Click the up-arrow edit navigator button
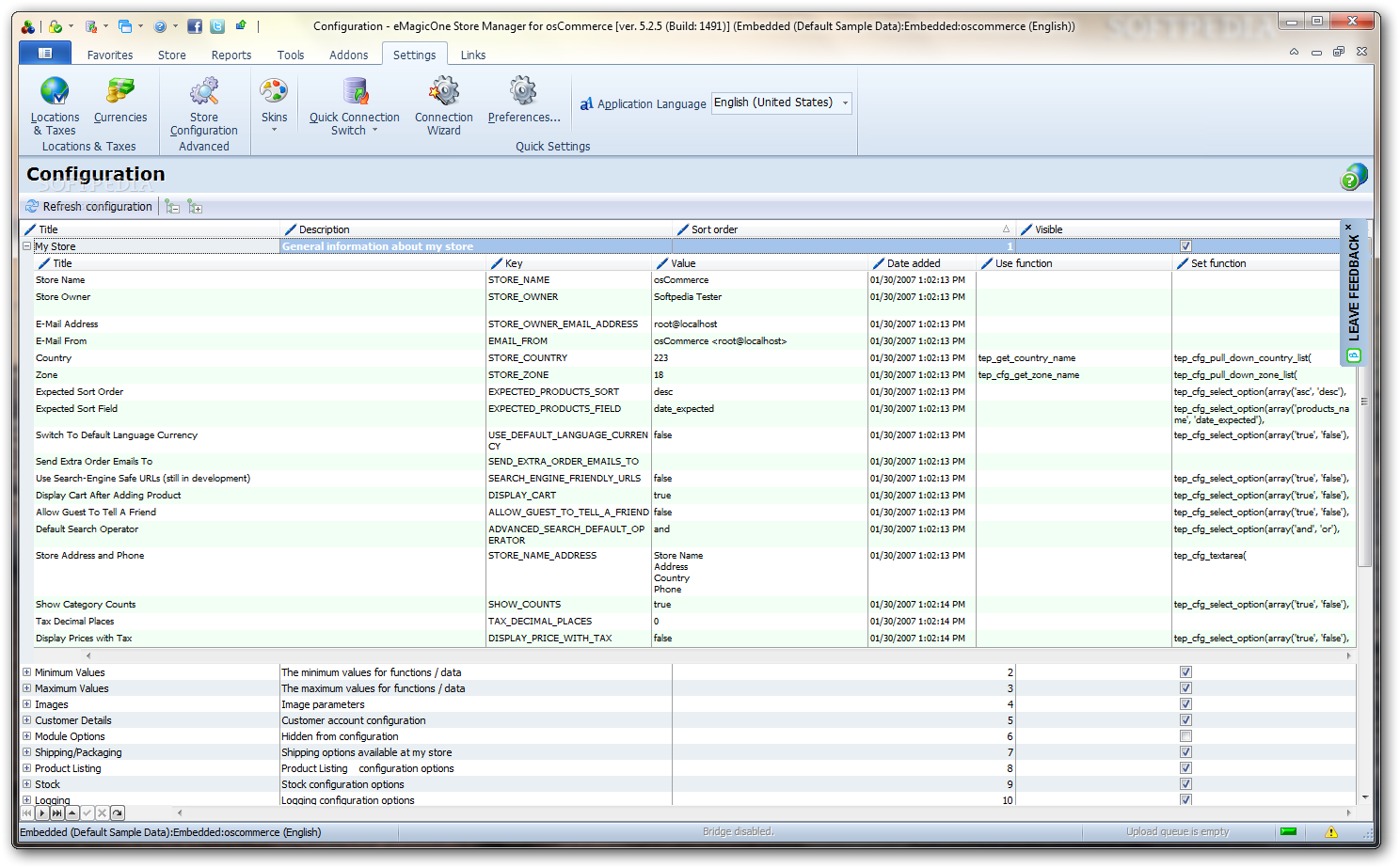The image size is (1400, 868). coord(72,813)
